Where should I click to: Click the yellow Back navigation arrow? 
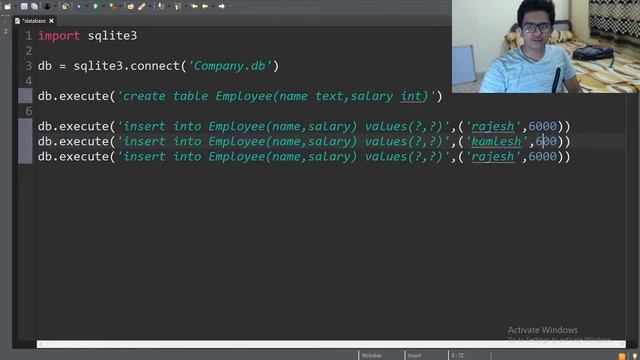[205, 6]
